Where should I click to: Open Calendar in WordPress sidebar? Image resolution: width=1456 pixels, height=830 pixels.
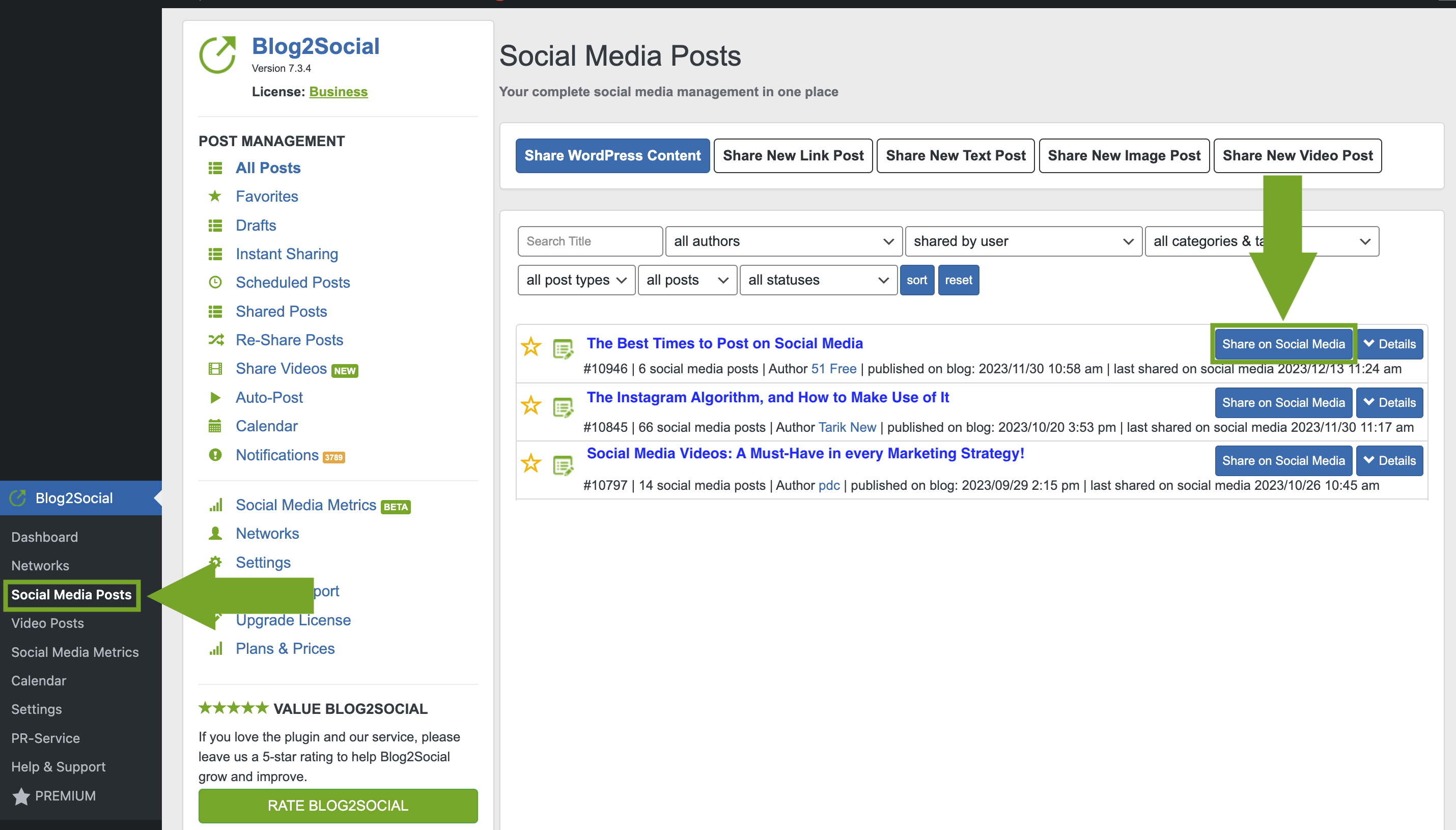[x=39, y=681]
